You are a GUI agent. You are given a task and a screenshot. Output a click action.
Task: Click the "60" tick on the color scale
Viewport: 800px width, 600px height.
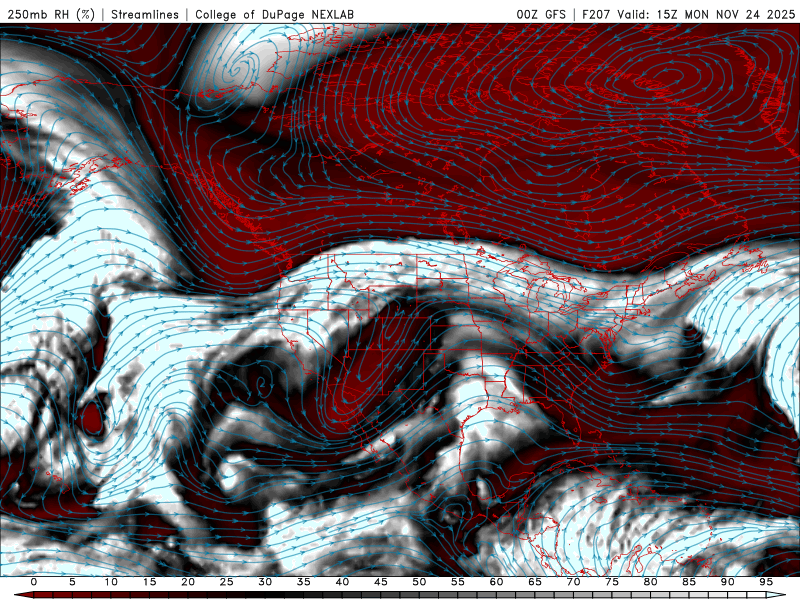[x=496, y=582]
